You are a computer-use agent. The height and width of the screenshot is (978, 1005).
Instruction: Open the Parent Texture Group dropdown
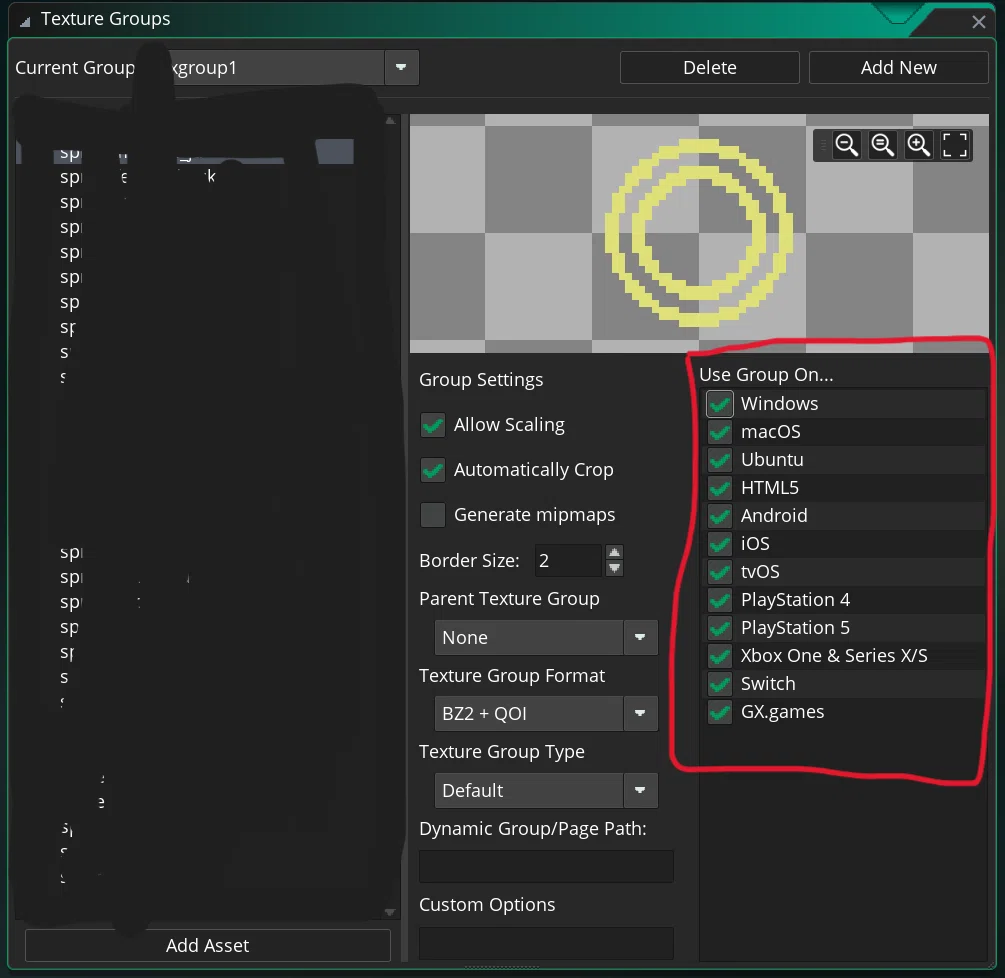[x=639, y=637]
